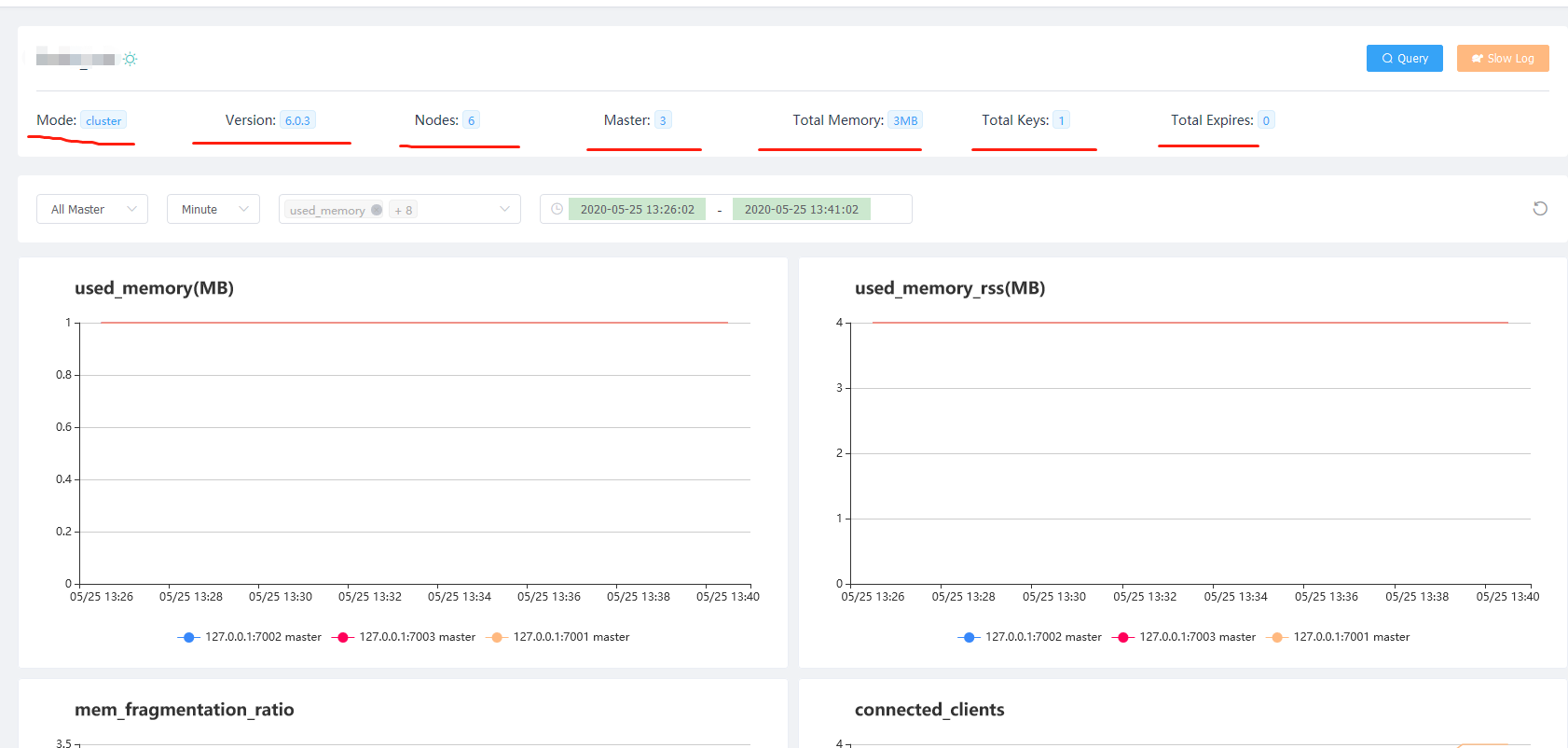Click the cluster mode tag

103,120
